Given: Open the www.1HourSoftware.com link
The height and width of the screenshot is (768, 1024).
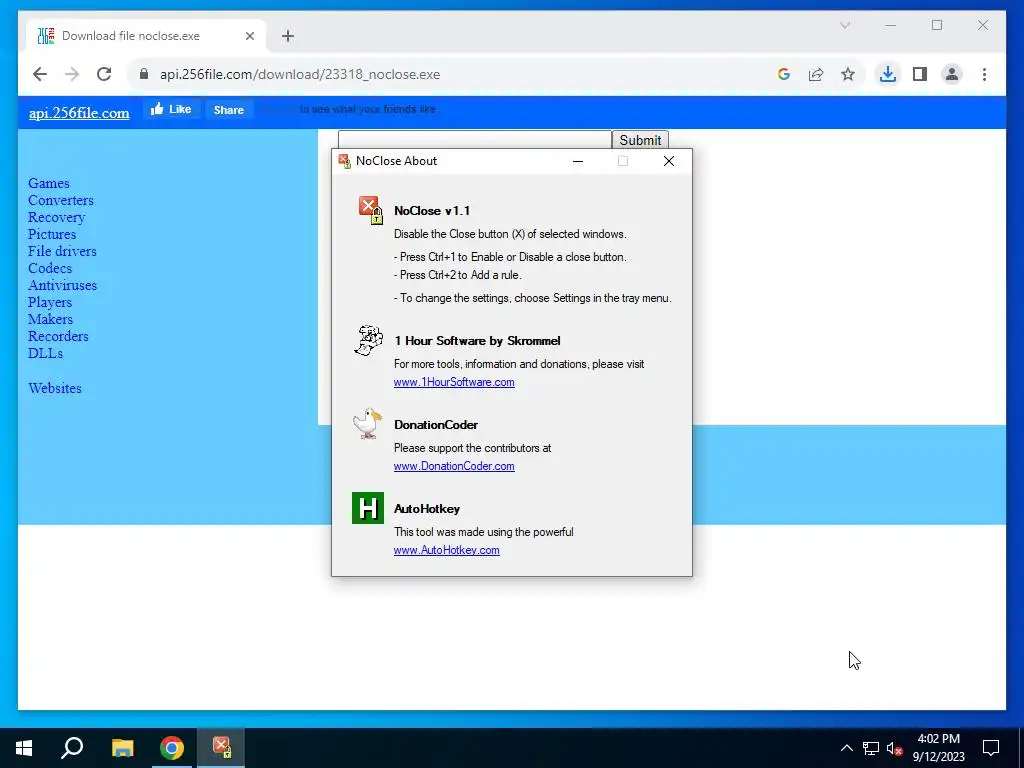Looking at the screenshot, I should click(x=454, y=382).
